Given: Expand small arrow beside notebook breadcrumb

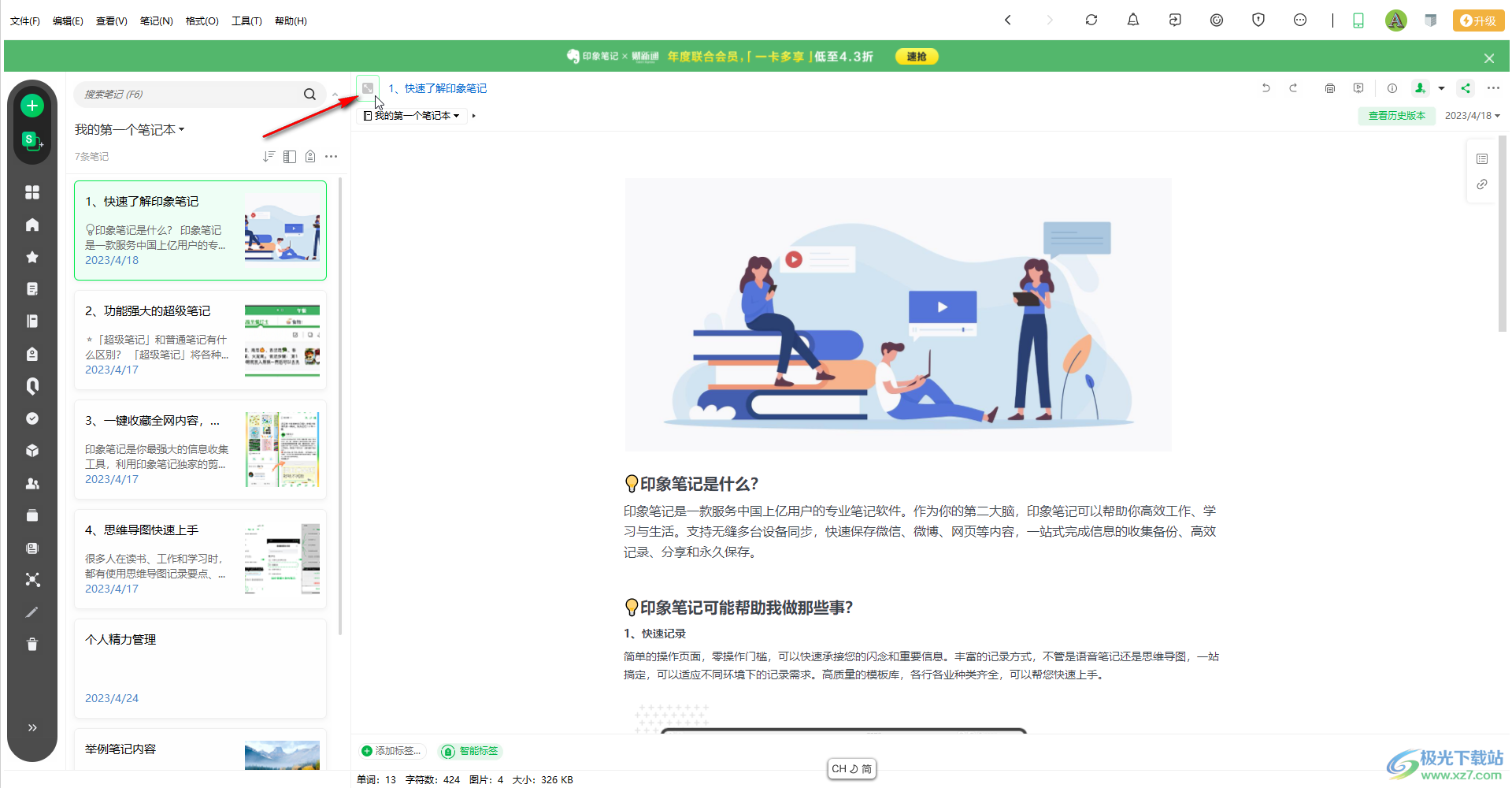Looking at the screenshot, I should coord(473,116).
